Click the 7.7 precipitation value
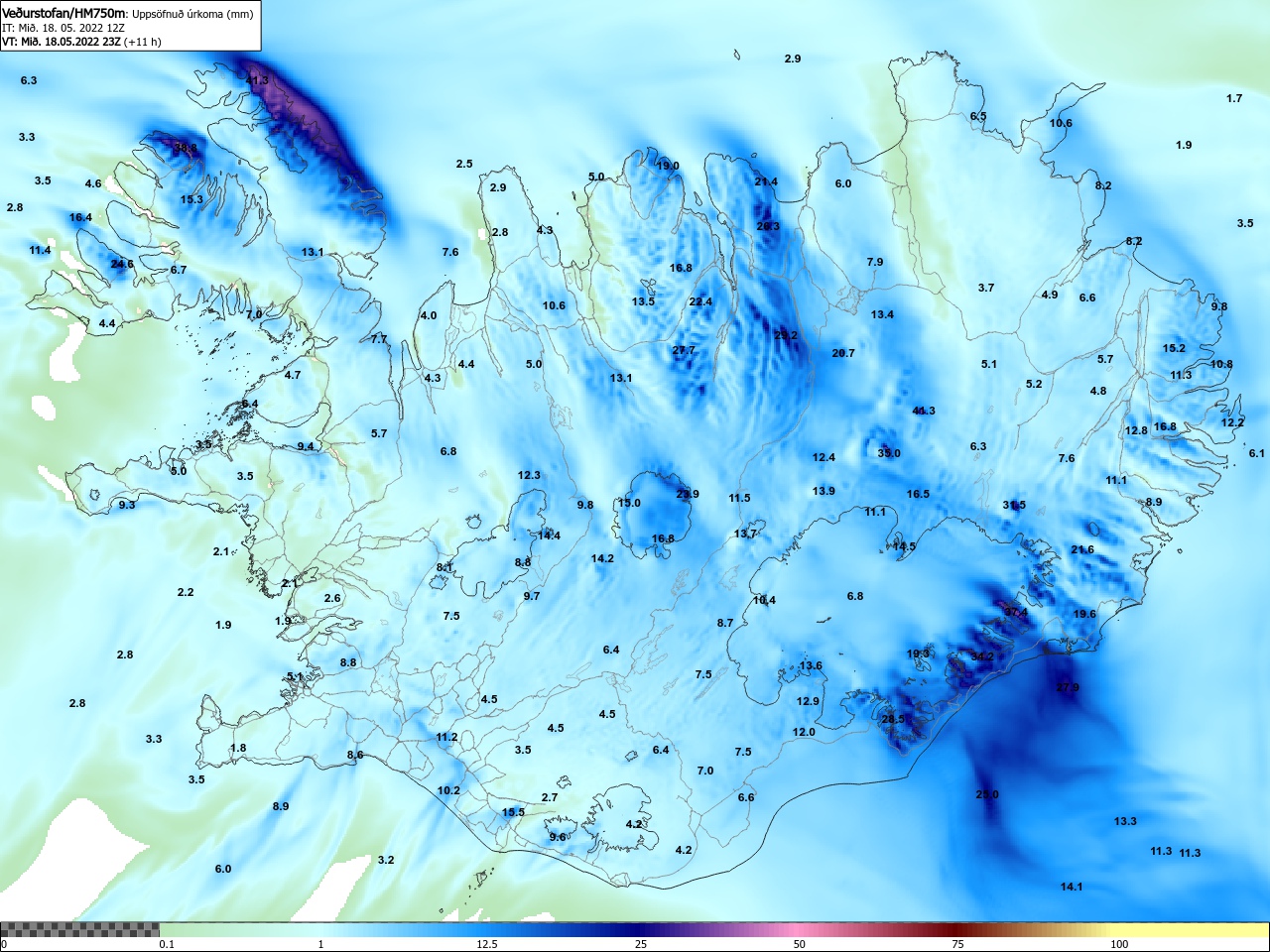This screenshot has width=1270, height=952. click(x=379, y=339)
